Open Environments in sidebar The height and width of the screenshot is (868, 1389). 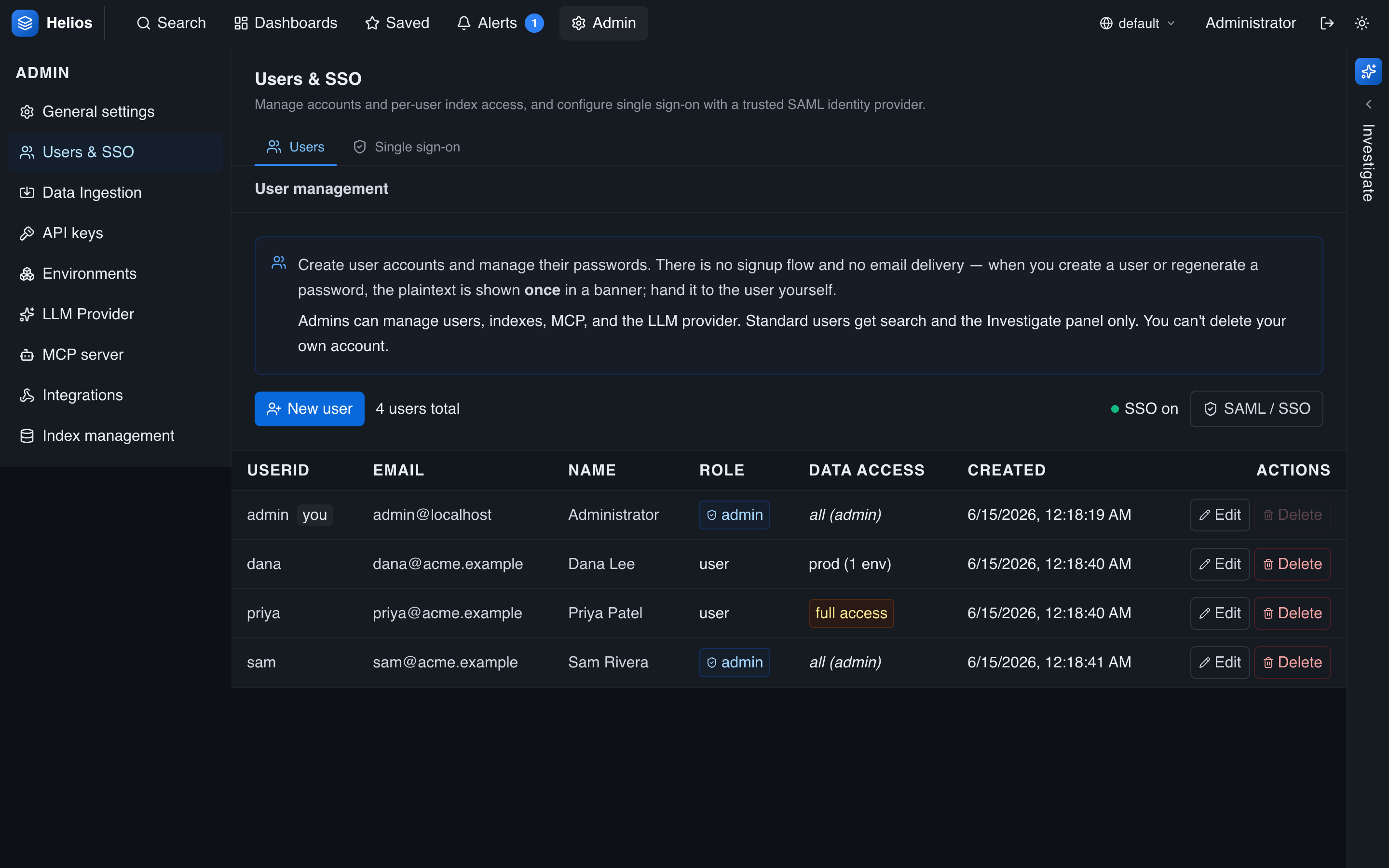pyautogui.click(x=115, y=273)
